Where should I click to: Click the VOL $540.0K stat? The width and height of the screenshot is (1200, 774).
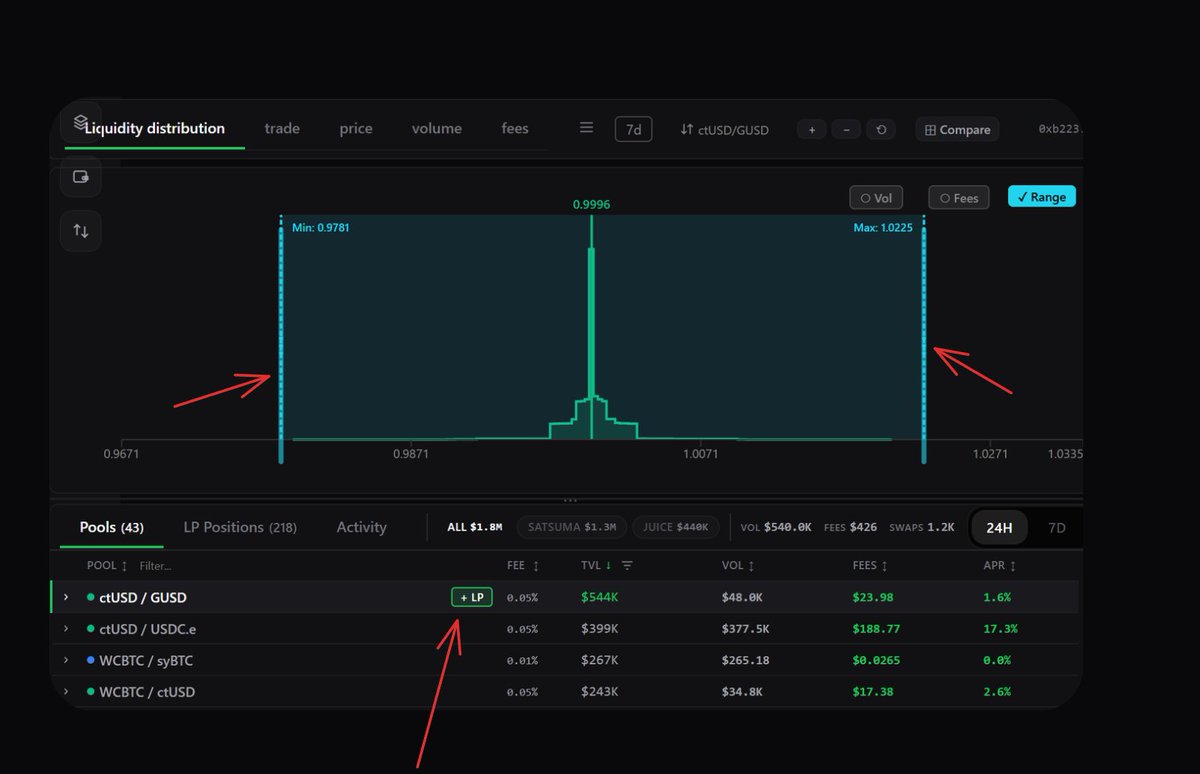(x=776, y=527)
